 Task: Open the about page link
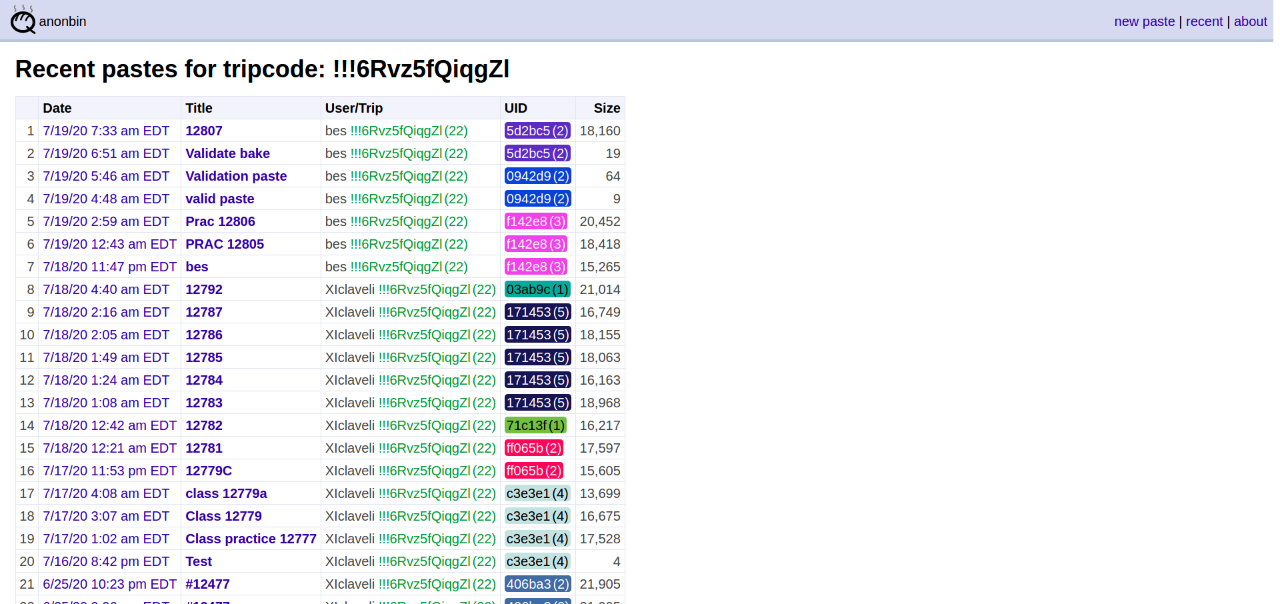pyautogui.click(x=1250, y=21)
